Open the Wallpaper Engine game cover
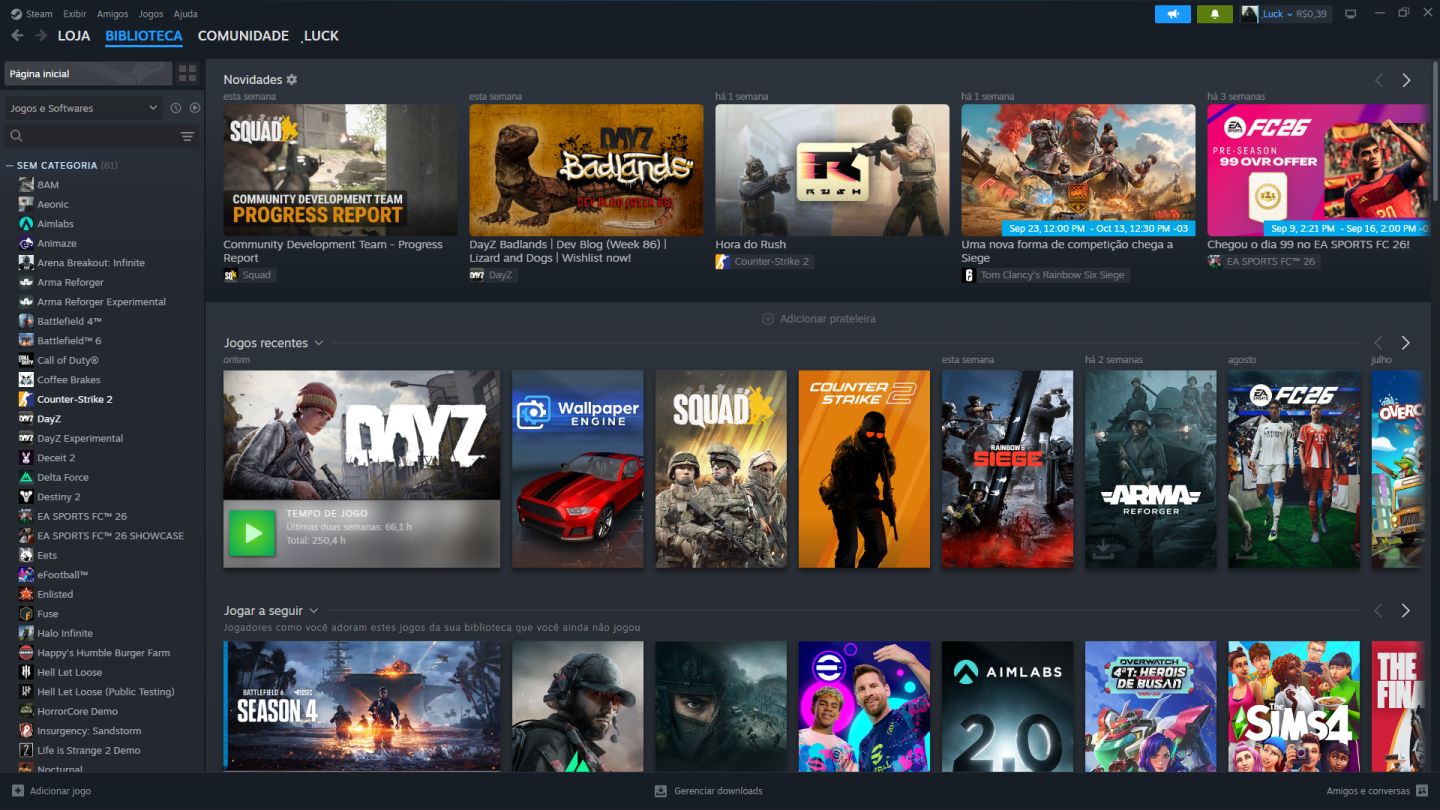The width and height of the screenshot is (1440, 810). tap(578, 469)
